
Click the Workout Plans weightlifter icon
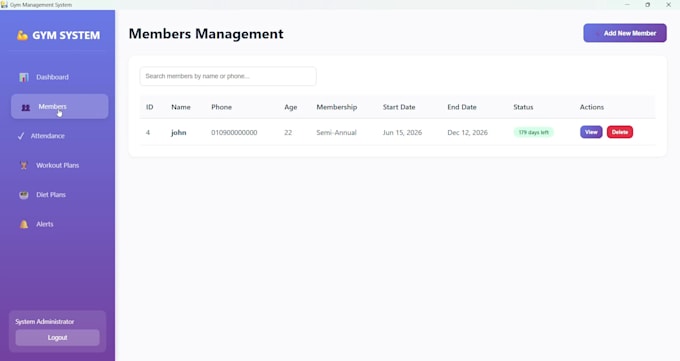point(24,165)
